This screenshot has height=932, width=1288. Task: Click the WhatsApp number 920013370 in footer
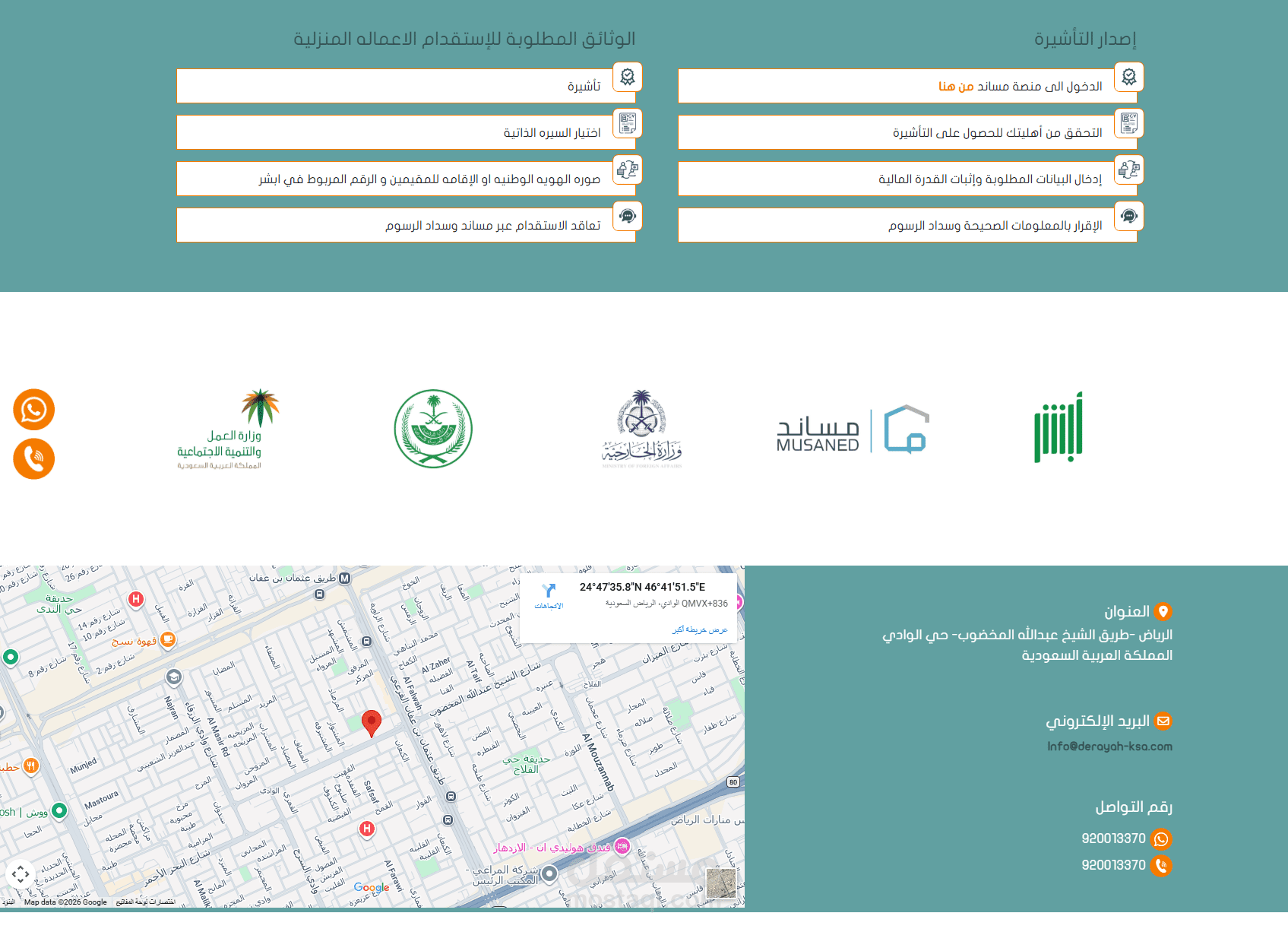tap(1113, 838)
